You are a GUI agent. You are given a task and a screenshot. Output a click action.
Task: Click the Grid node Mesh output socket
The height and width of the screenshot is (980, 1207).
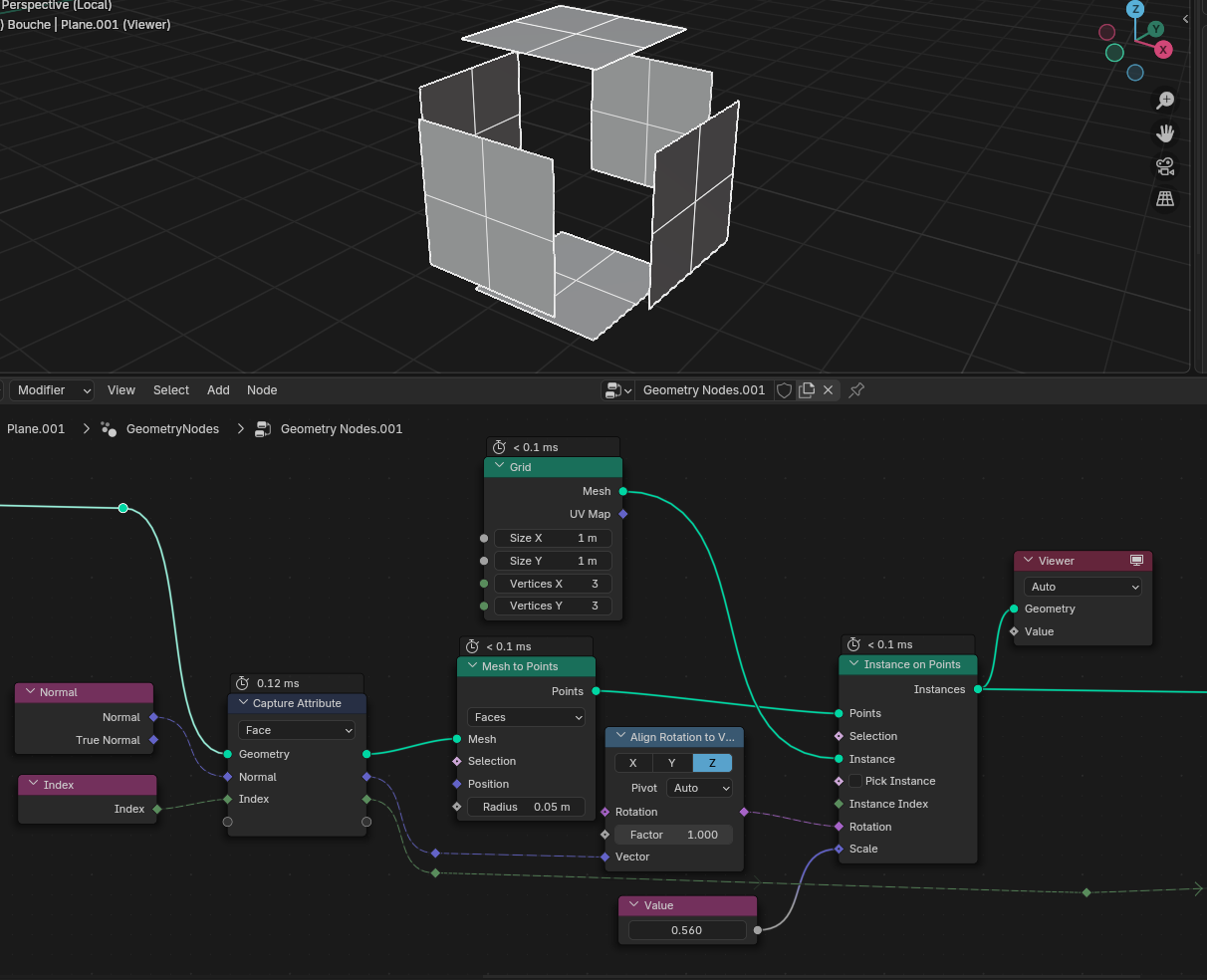tap(623, 491)
